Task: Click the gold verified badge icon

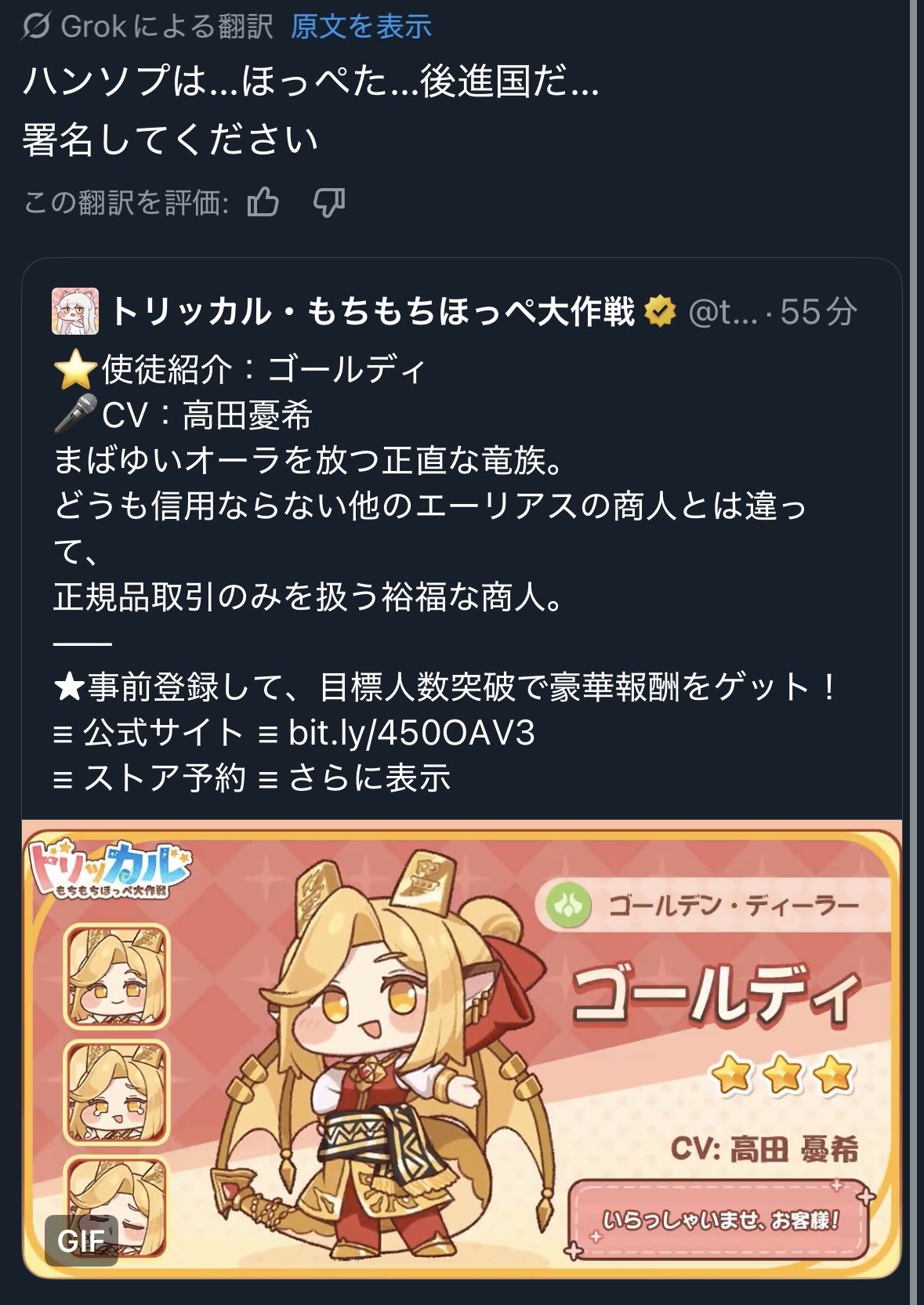Action: tap(660, 311)
